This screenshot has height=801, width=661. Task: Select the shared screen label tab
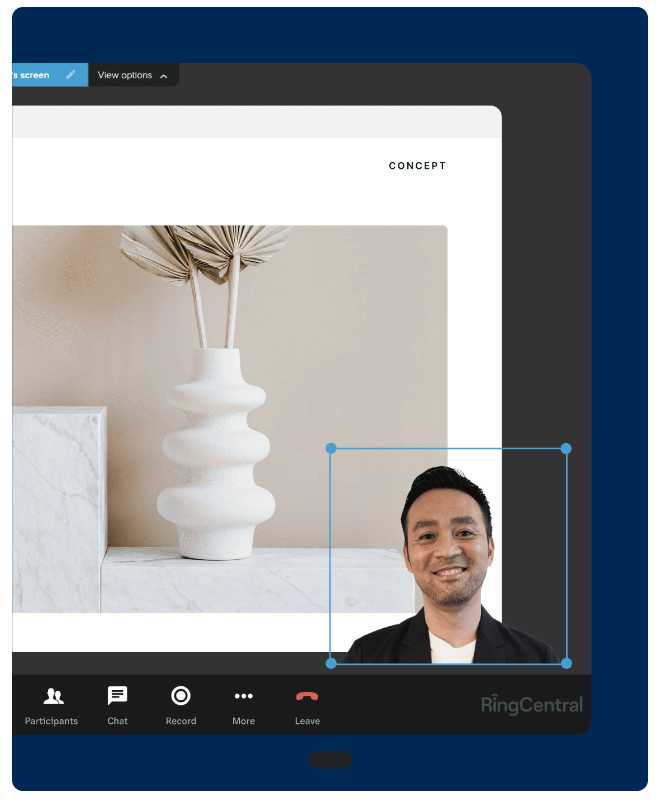[50, 75]
